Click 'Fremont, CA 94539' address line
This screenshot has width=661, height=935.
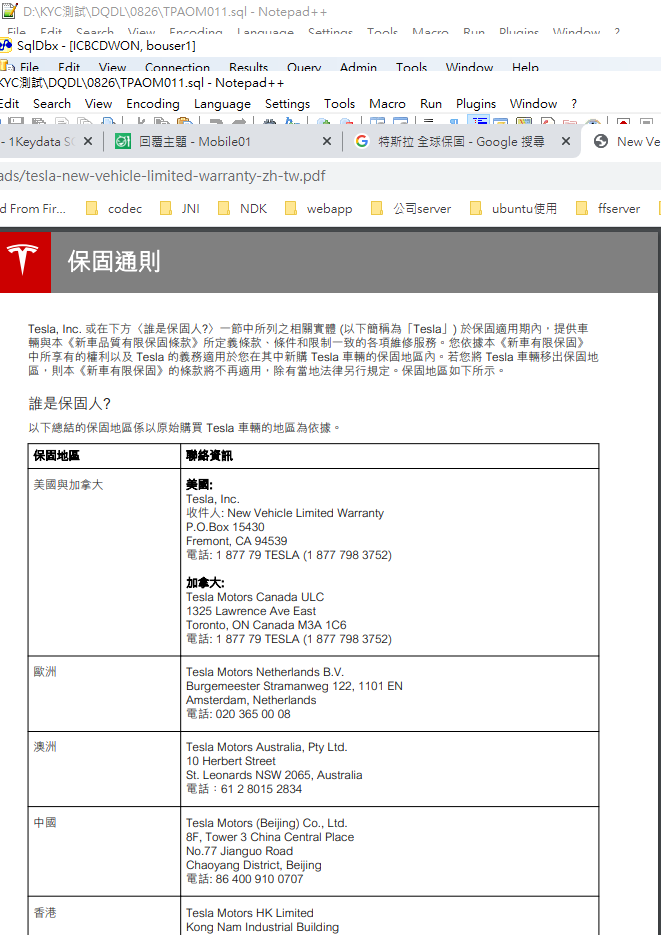click(x=237, y=541)
